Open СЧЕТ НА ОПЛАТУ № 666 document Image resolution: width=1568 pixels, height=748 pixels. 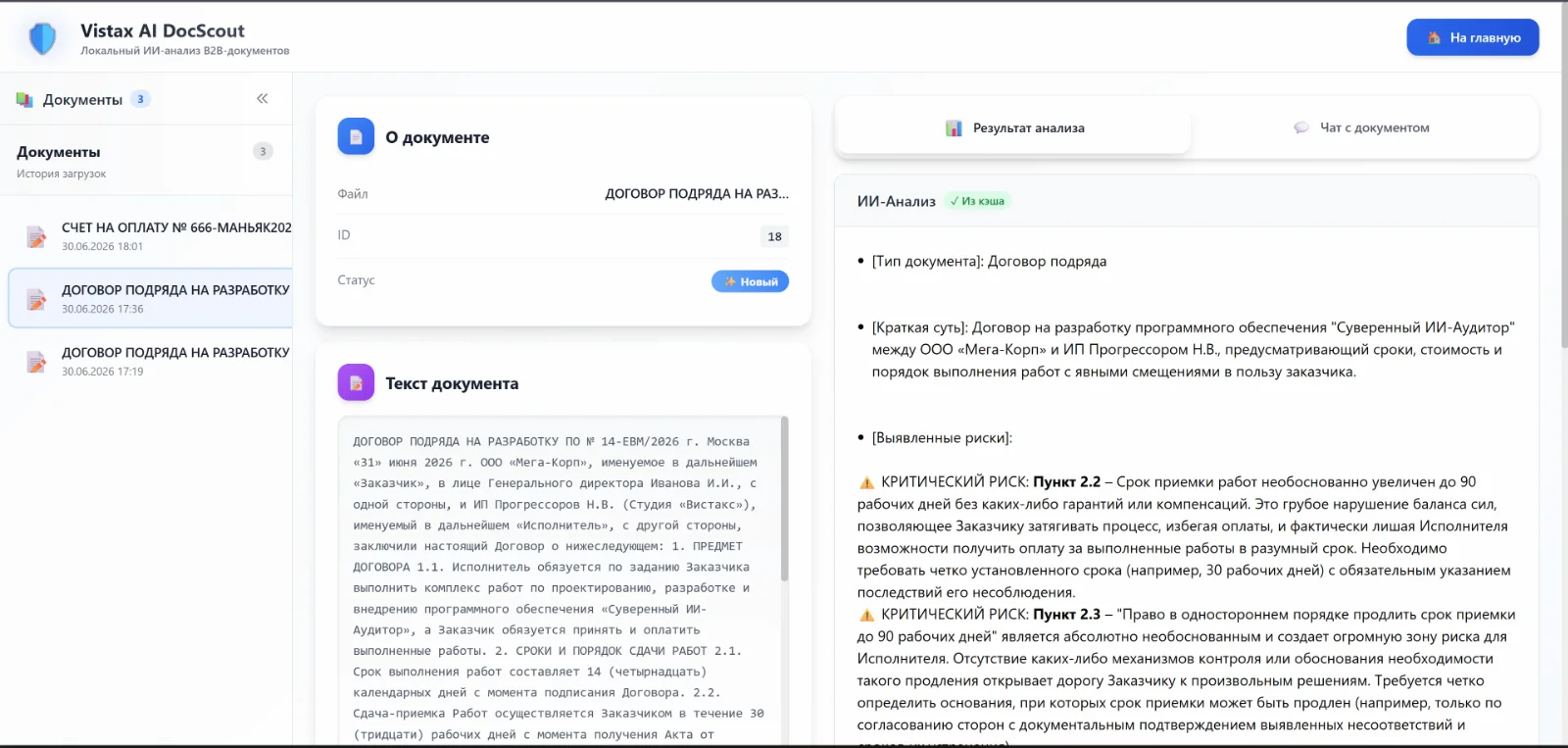(150, 236)
